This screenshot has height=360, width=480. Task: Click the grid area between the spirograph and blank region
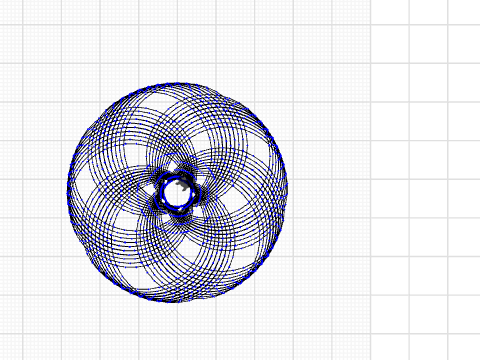[329, 193]
